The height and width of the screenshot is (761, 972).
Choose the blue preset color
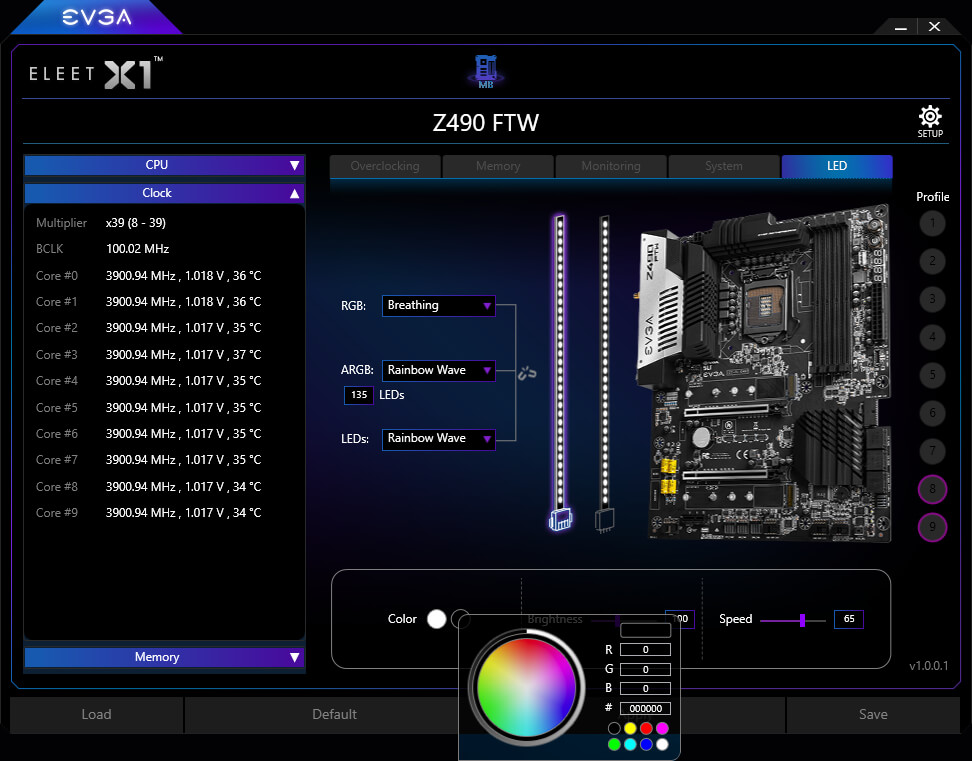coord(646,744)
